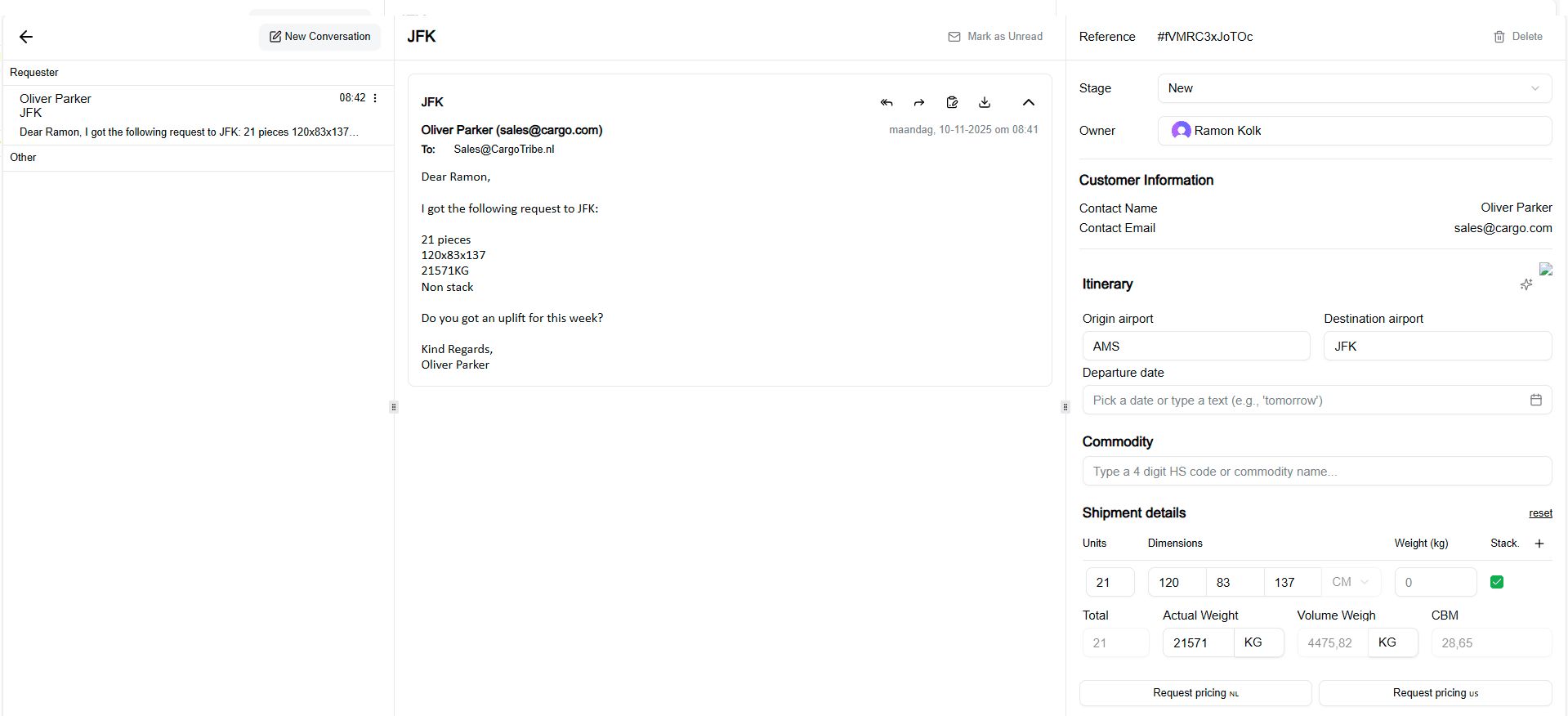Reply to the JFK email
Screen dimensions: 1568x716
point(887,102)
